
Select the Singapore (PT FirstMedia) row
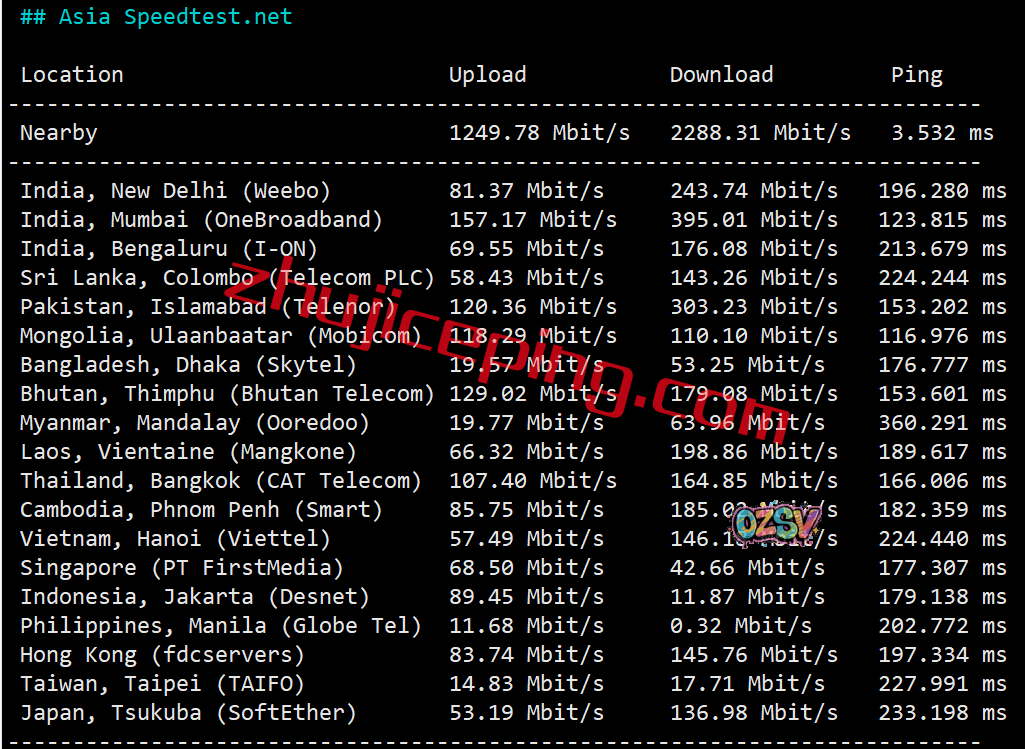181,568
